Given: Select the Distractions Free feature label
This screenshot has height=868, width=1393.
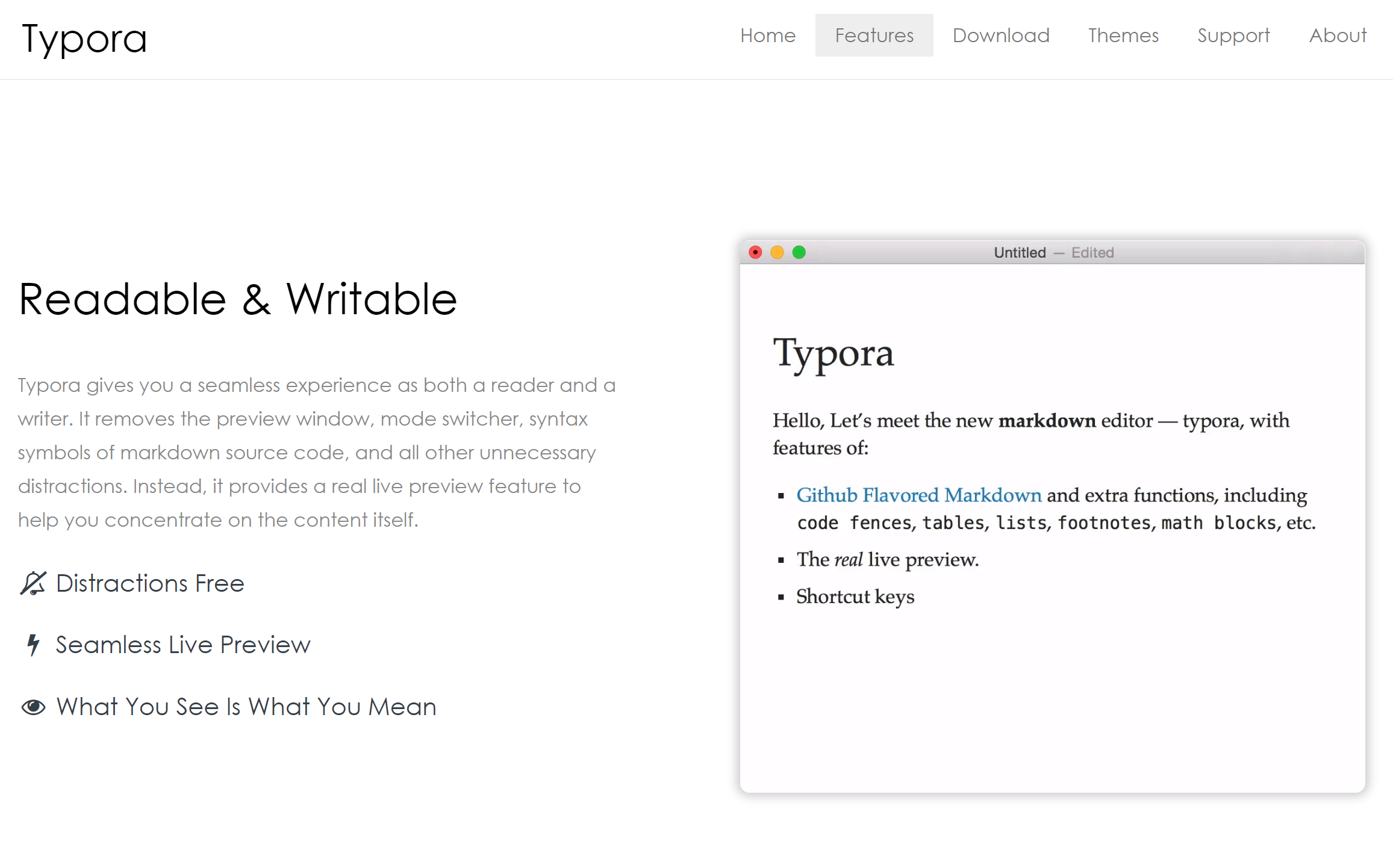Looking at the screenshot, I should pyautogui.click(x=150, y=583).
